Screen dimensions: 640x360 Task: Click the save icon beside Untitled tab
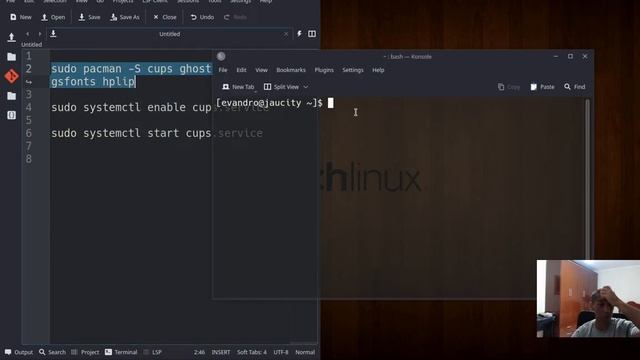coord(53,34)
